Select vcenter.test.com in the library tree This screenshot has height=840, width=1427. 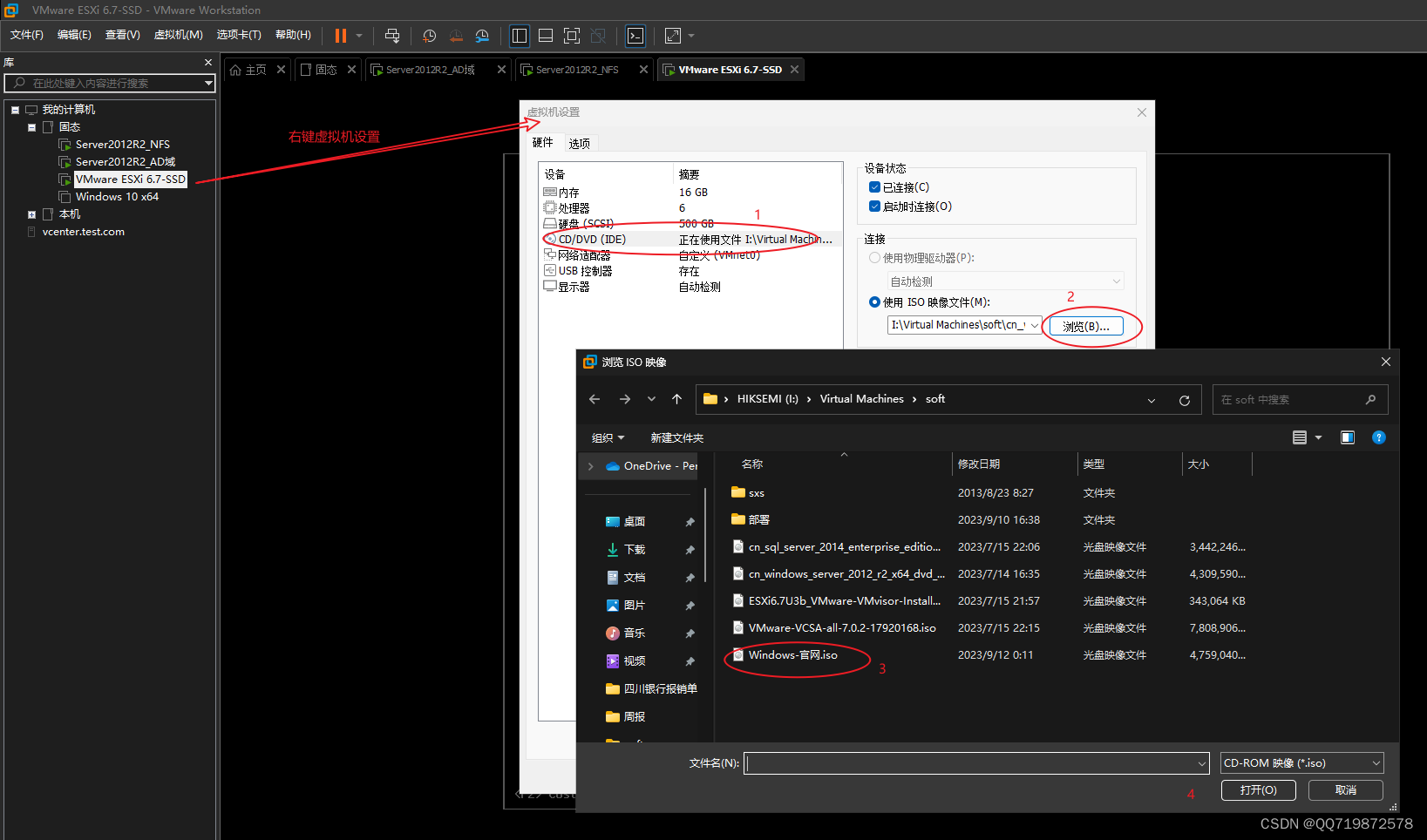[84, 232]
